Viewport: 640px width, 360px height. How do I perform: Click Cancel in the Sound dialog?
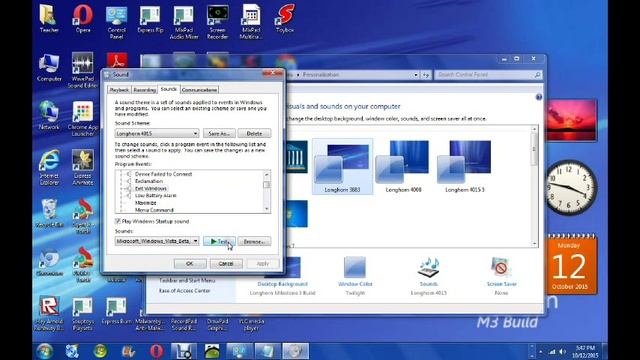click(226, 264)
